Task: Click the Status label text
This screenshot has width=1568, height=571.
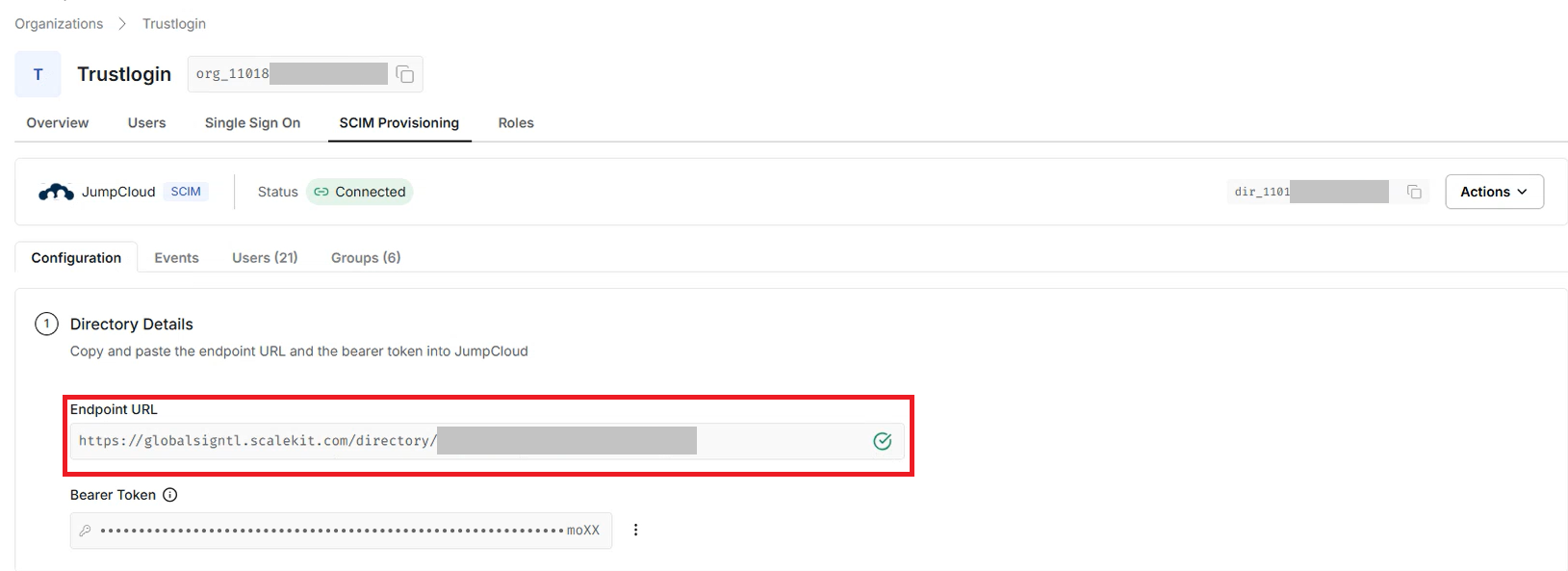Action: click(278, 192)
